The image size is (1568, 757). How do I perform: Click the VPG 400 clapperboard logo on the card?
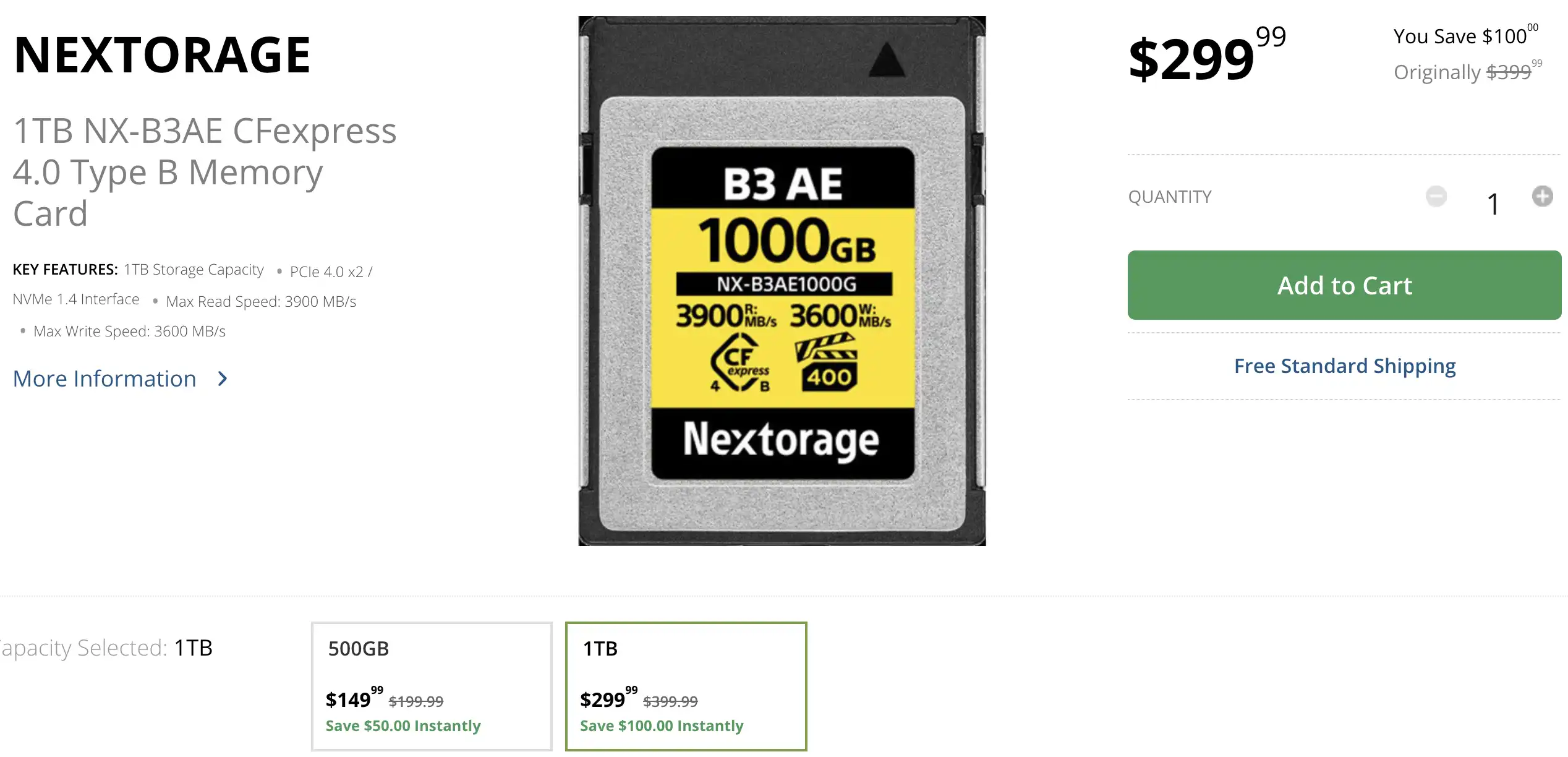(826, 362)
